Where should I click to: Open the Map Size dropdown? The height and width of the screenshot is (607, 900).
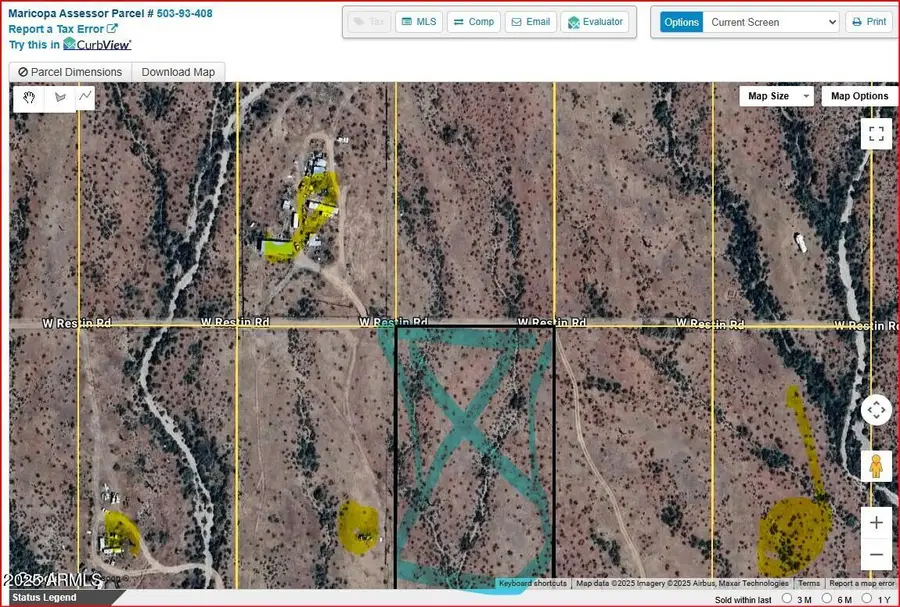tap(777, 96)
